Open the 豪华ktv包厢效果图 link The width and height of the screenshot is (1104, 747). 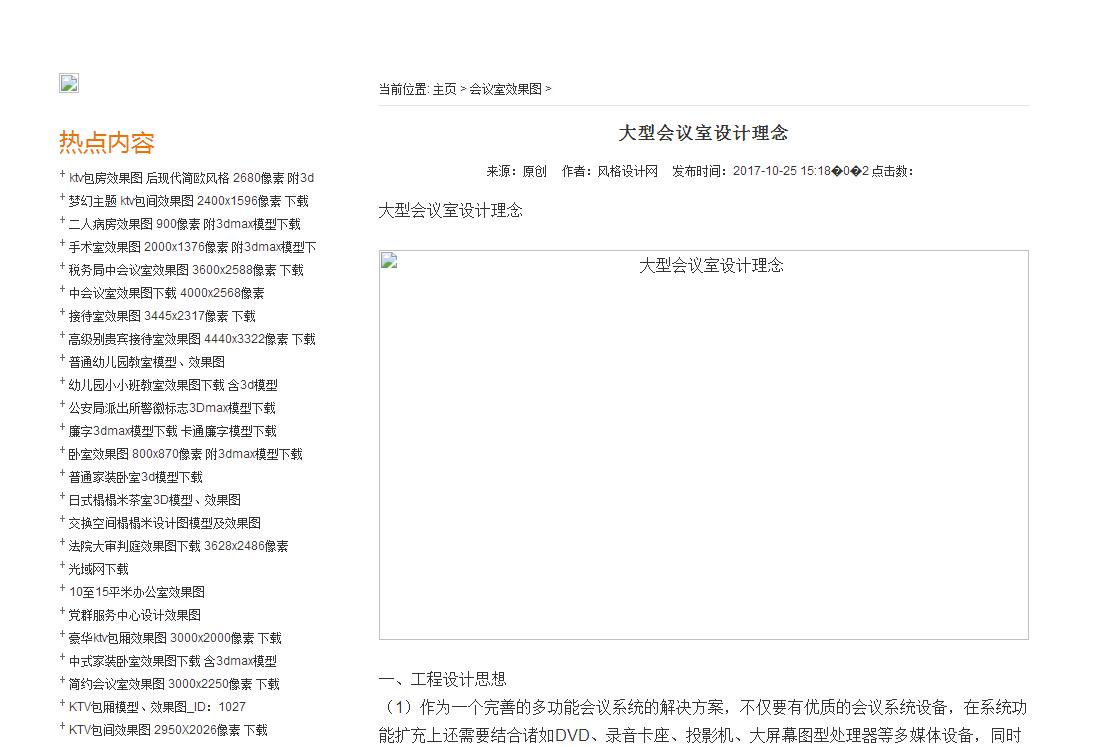pyautogui.click(x=174, y=637)
